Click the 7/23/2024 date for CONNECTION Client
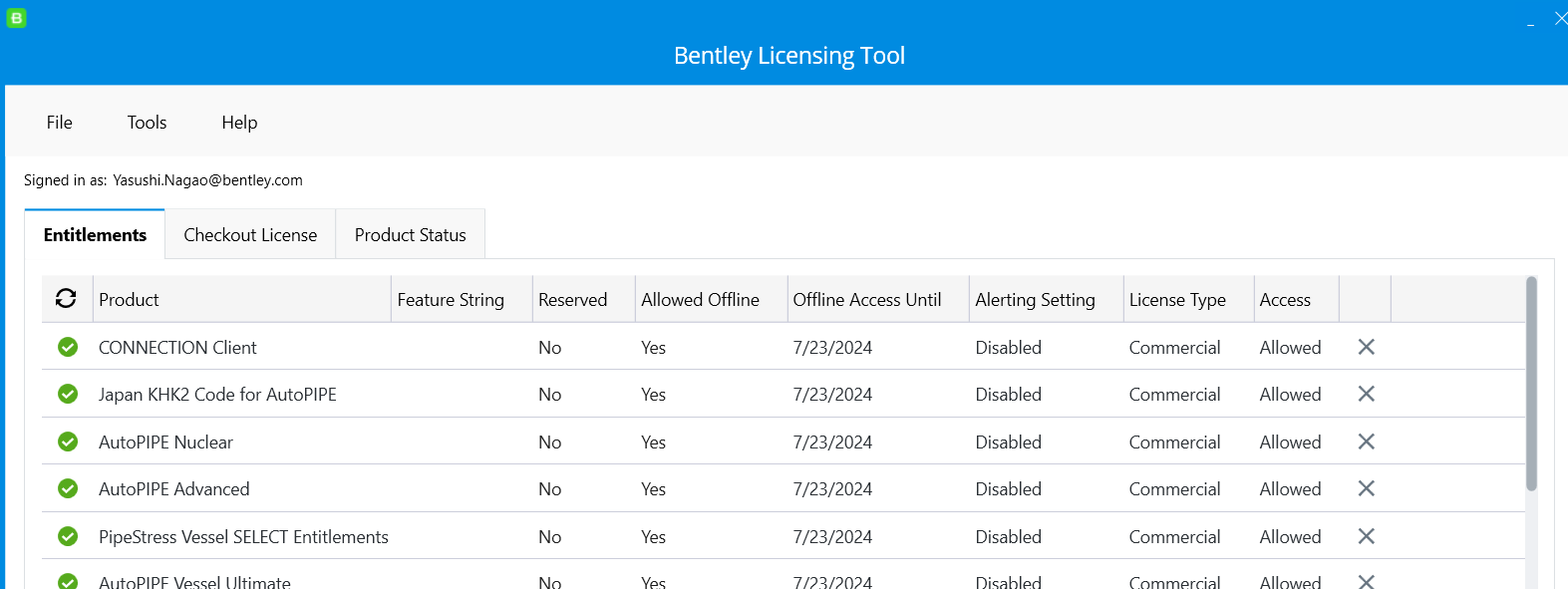1568x589 pixels. click(832, 348)
